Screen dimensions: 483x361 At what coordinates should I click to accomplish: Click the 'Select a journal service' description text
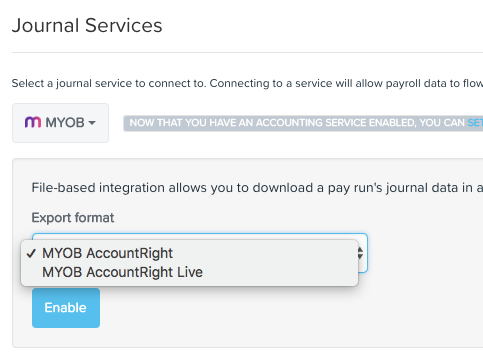[x=247, y=83]
